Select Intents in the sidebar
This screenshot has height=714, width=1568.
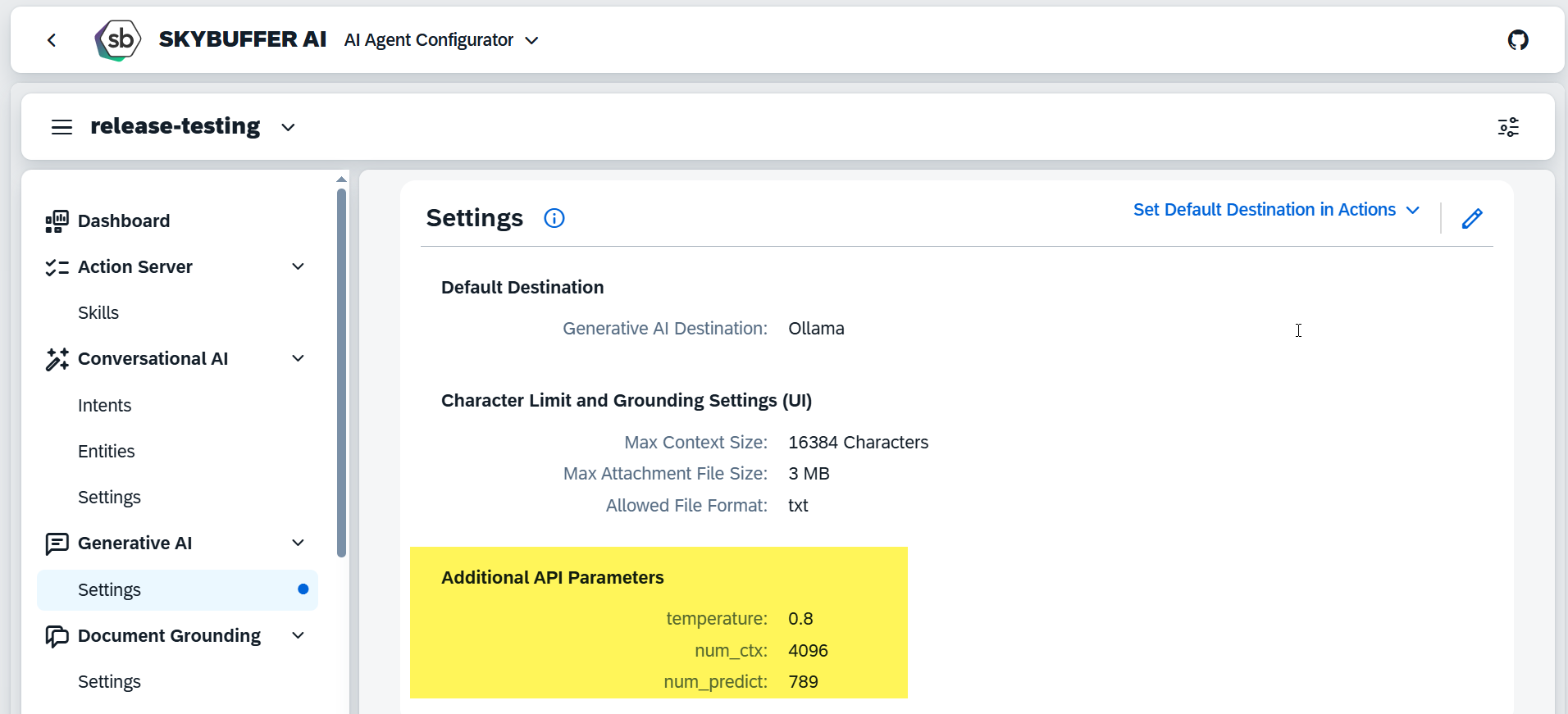click(x=104, y=406)
